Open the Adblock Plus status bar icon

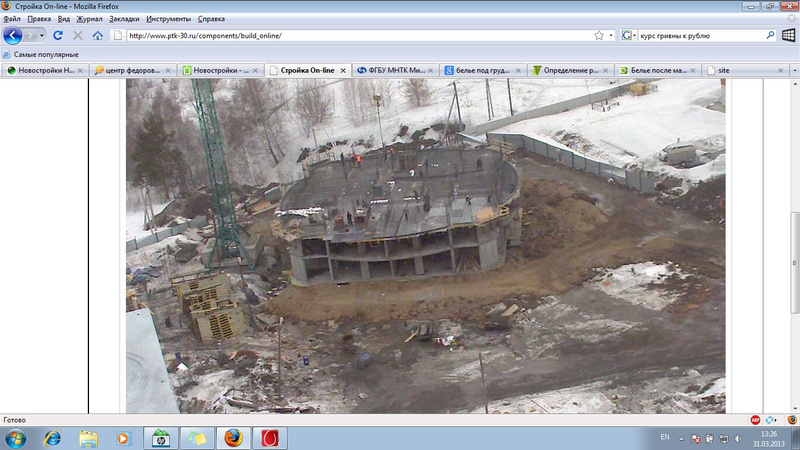point(755,420)
